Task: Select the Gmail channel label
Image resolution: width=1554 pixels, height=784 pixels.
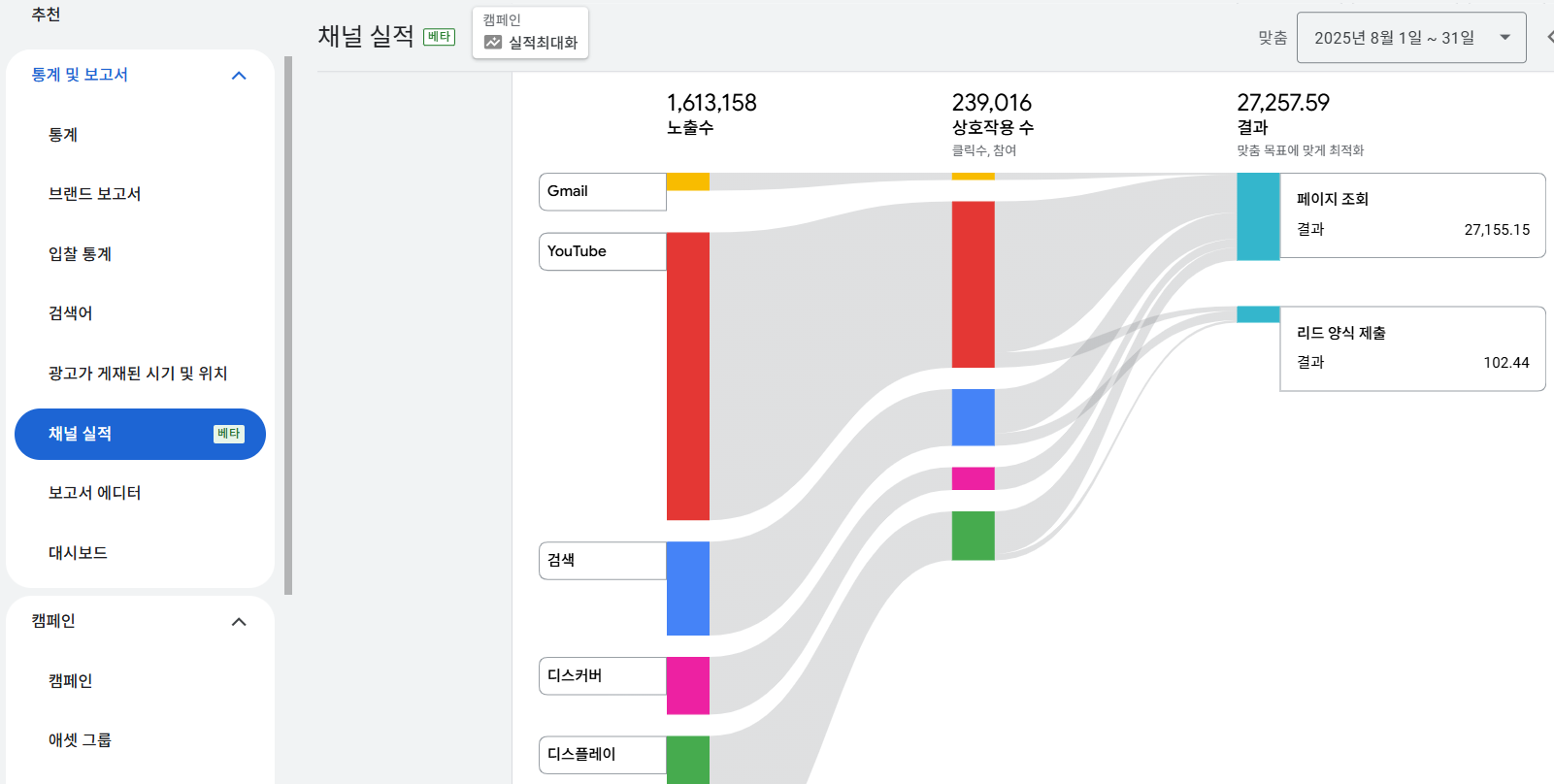Action: click(x=602, y=192)
